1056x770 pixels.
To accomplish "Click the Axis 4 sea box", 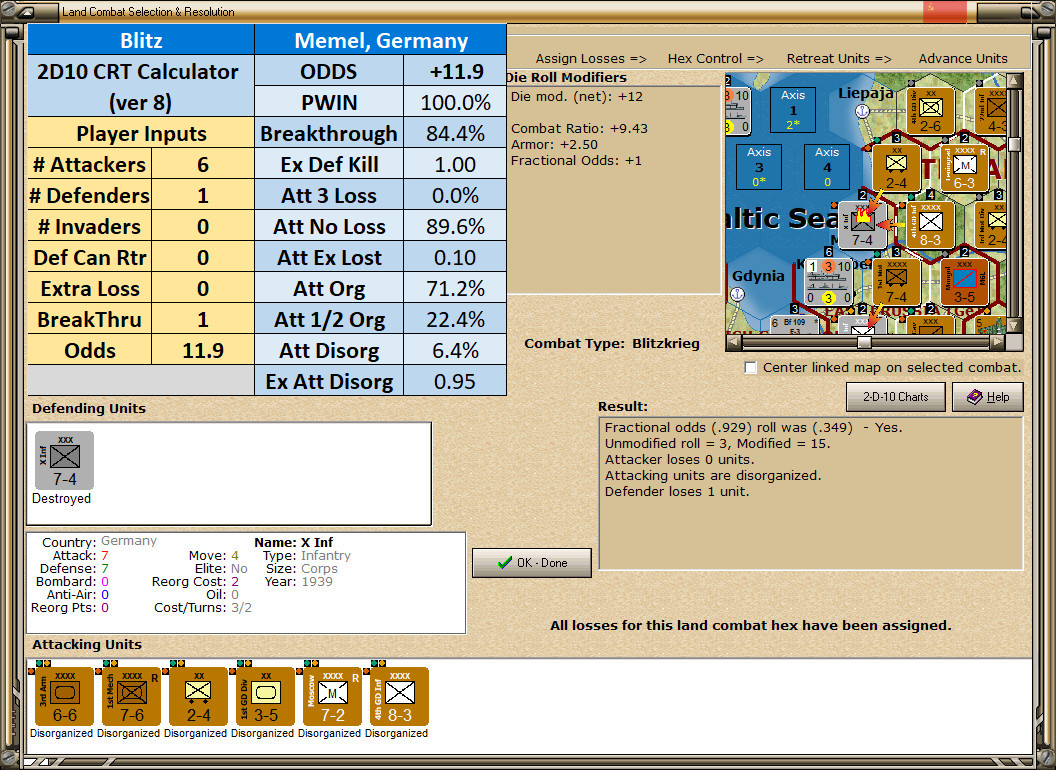I will (x=826, y=167).
